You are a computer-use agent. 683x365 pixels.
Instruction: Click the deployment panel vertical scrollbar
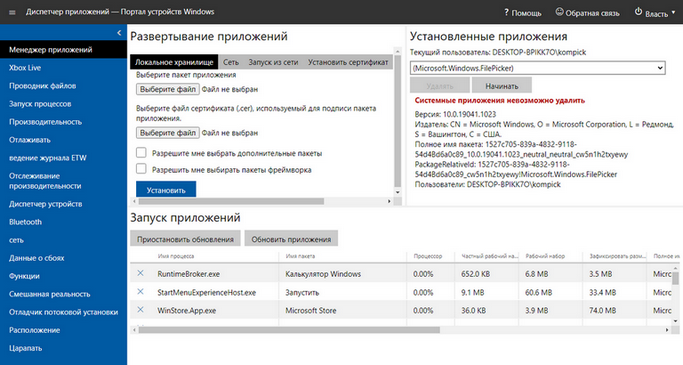(x=397, y=122)
